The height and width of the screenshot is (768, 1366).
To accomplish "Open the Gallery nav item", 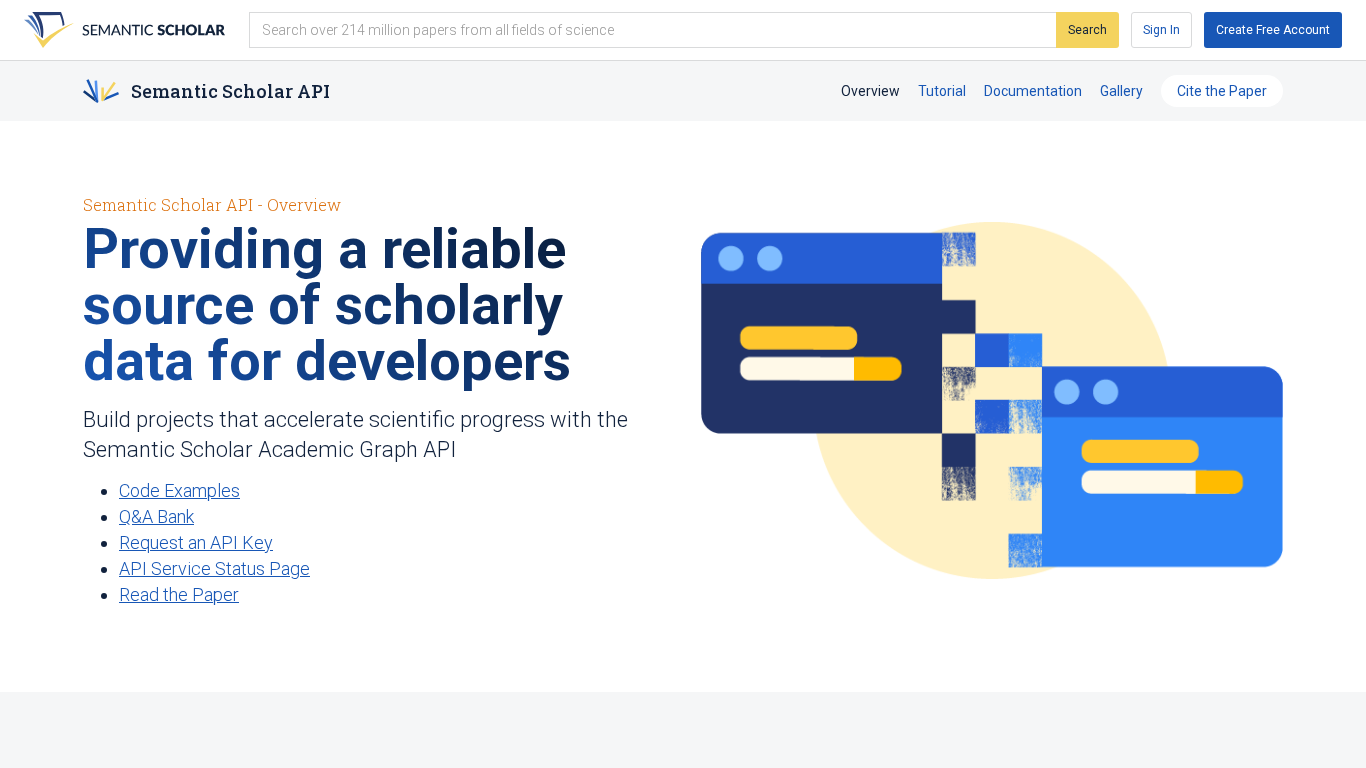I will tap(1121, 91).
